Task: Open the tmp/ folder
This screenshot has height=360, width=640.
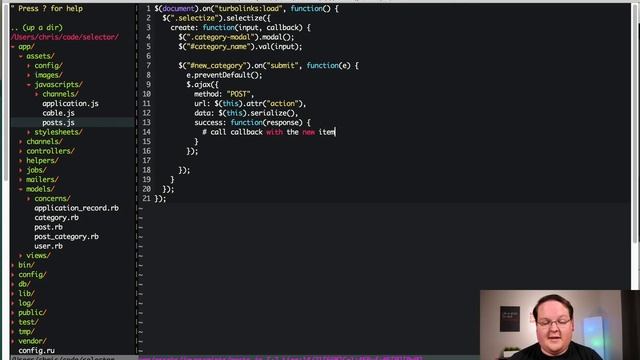Action: [x=26, y=331]
